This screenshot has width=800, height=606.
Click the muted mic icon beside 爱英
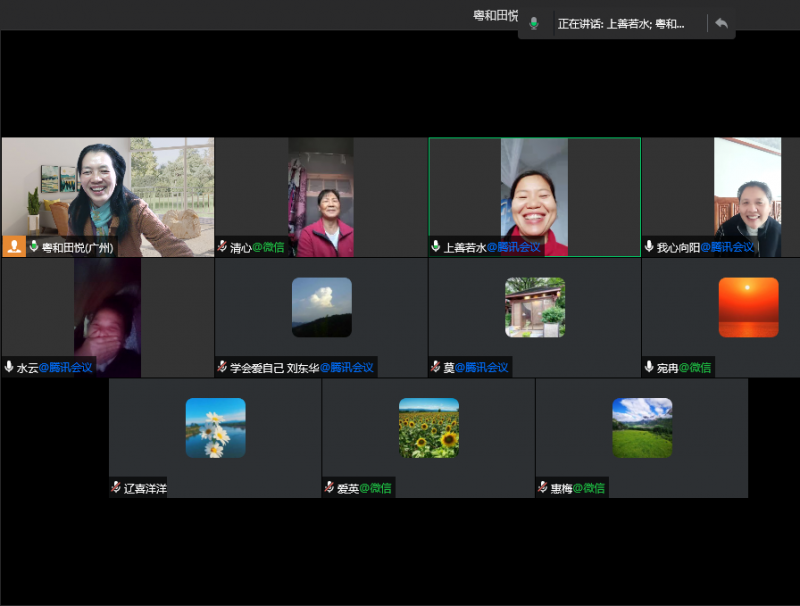[329, 488]
